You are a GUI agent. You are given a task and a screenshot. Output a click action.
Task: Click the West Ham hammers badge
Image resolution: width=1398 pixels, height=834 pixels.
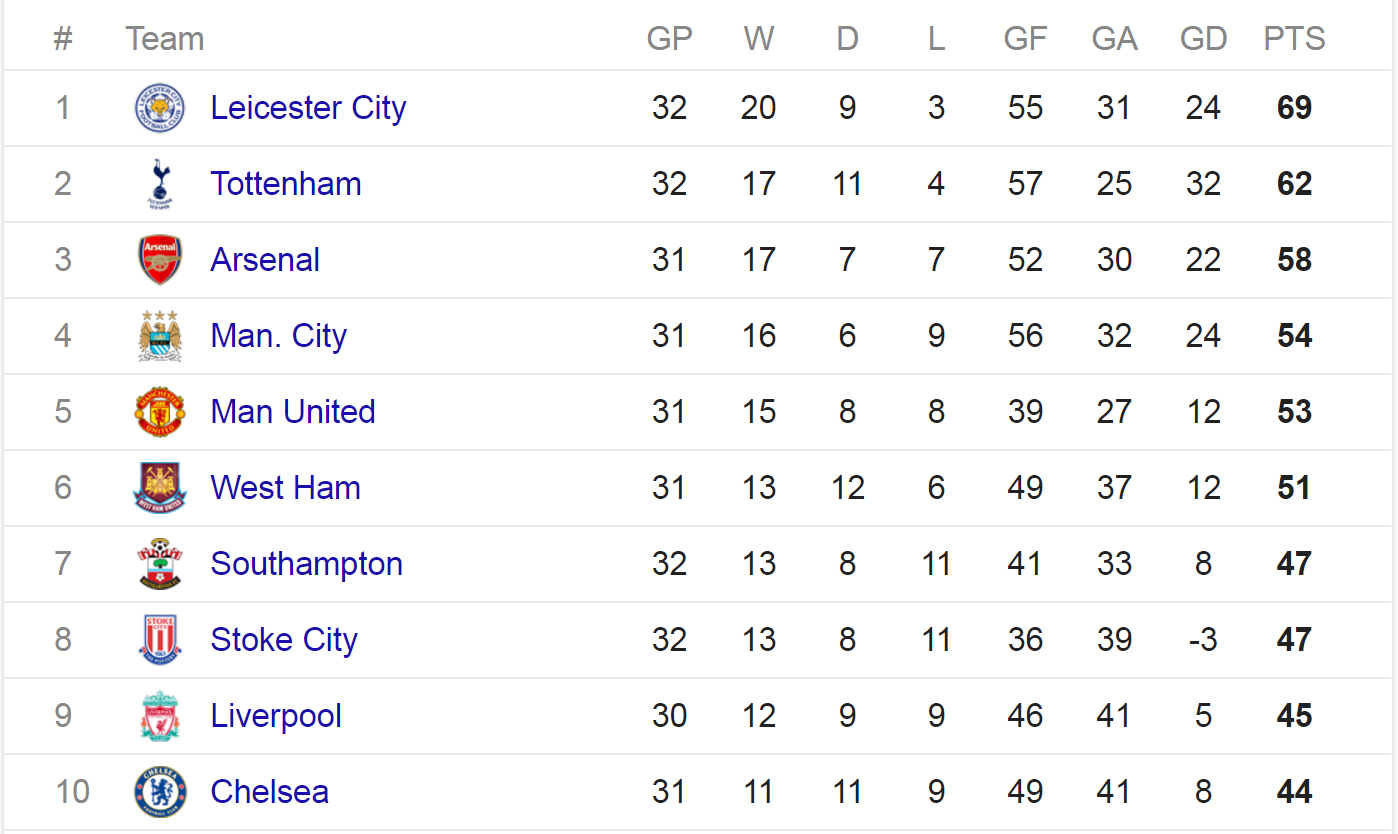coord(160,488)
